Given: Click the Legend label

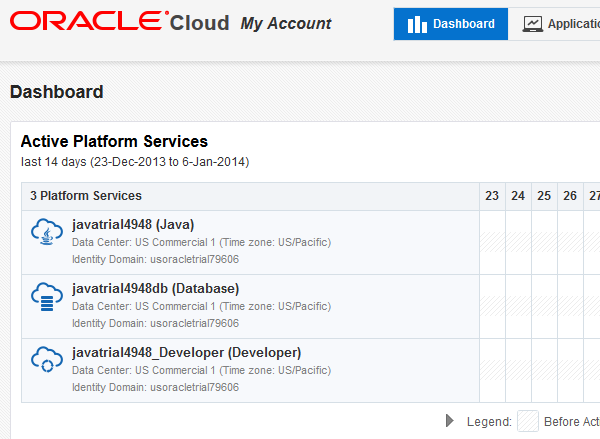Looking at the screenshot, I should coord(489,421).
